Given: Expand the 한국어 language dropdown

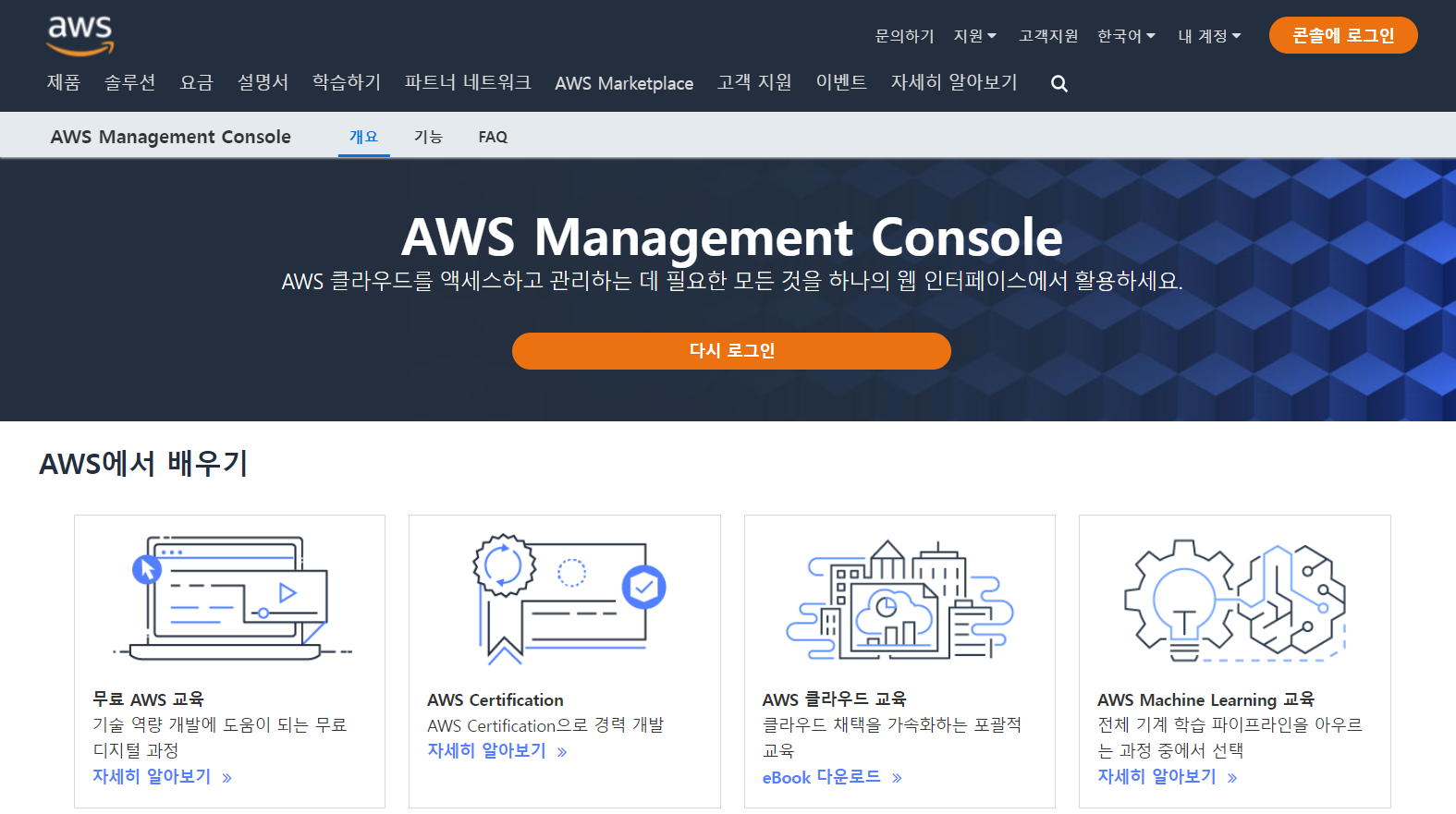Looking at the screenshot, I should [1126, 36].
